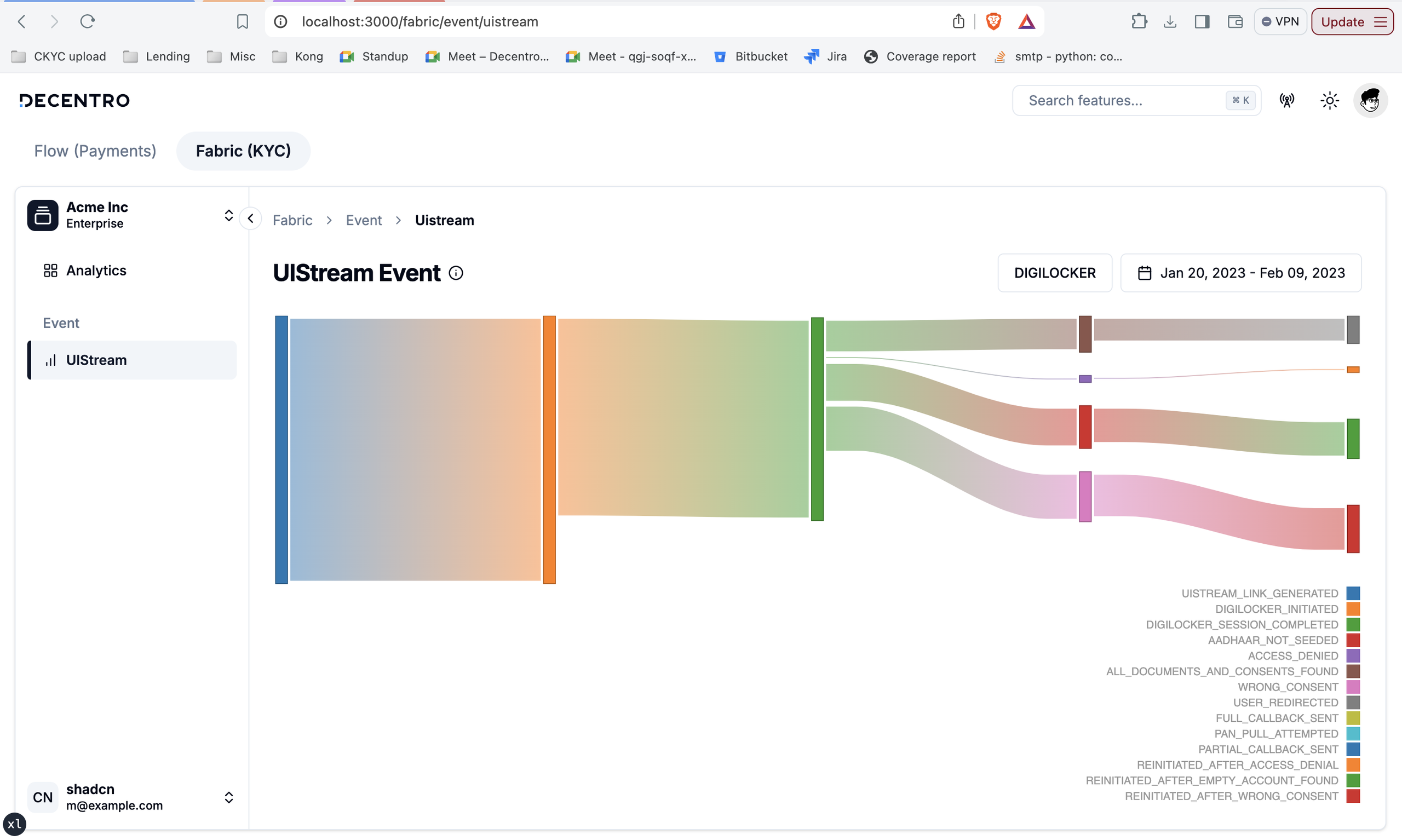1402x840 pixels.
Task: Click the WRONG_CONSENT legend color swatch
Action: pyautogui.click(x=1353, y=687)
